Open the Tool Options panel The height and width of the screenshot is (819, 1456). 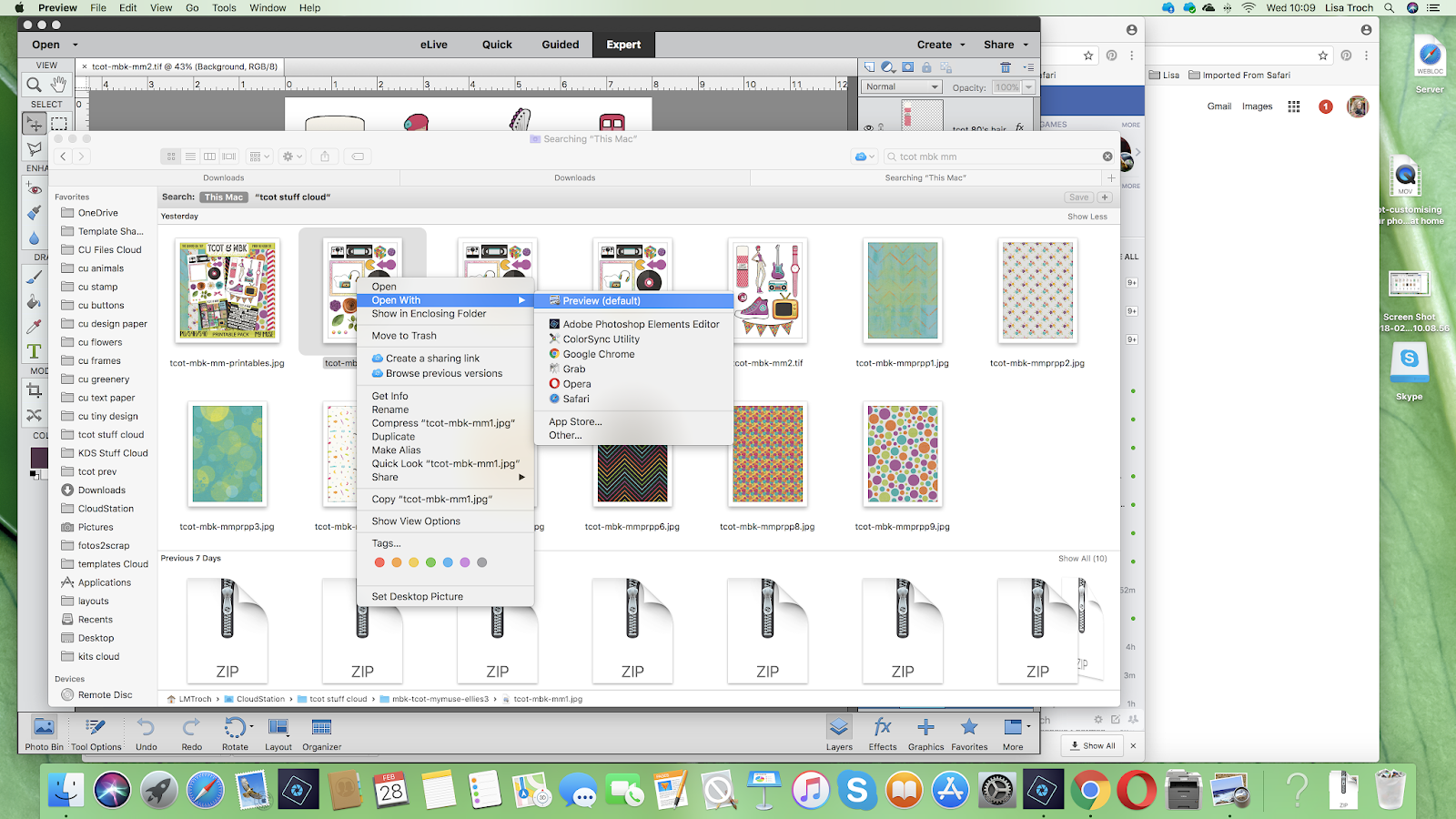[96, 733]
